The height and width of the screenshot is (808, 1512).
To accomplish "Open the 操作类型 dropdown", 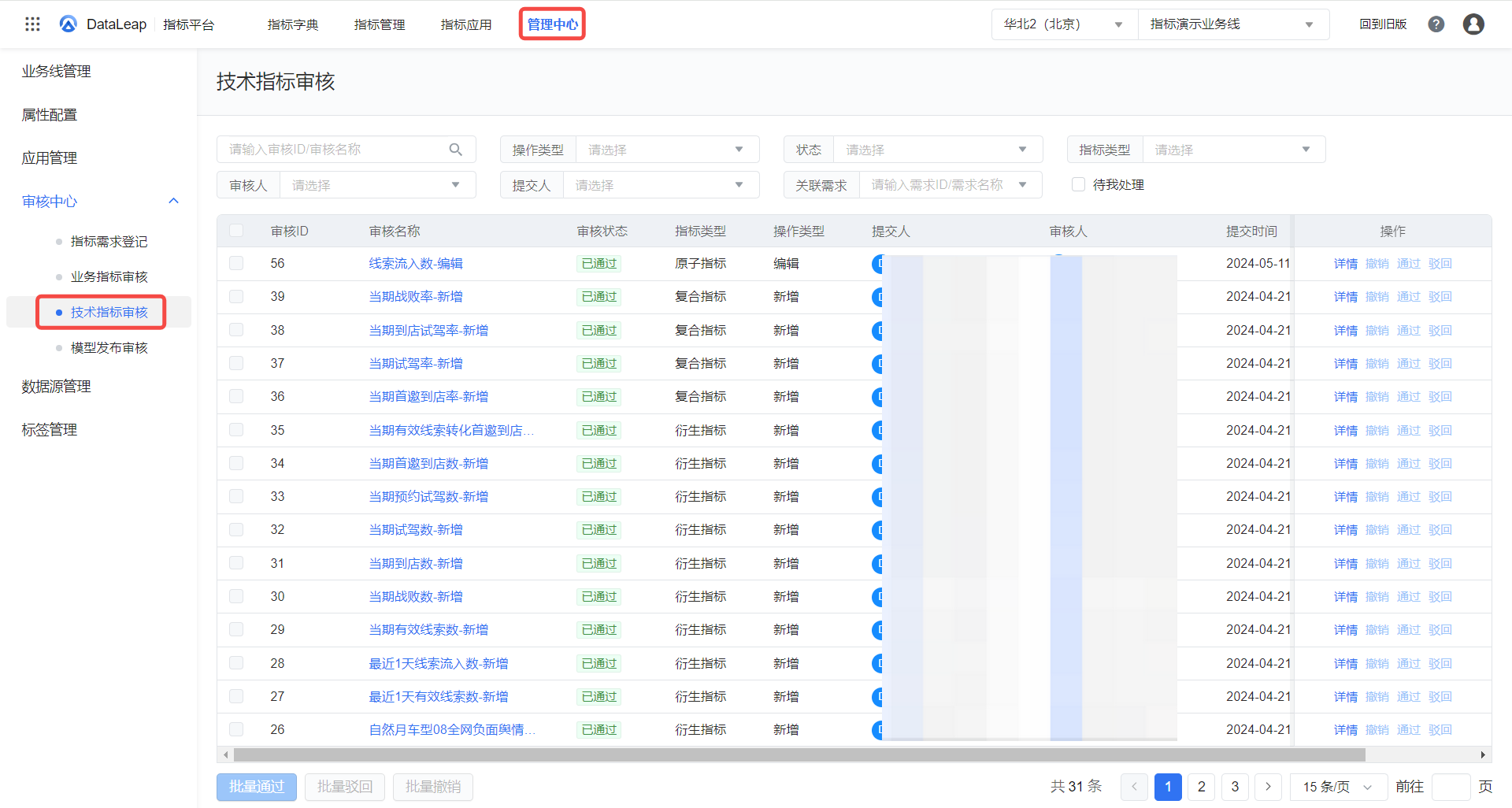I will (x=668, y=150).
